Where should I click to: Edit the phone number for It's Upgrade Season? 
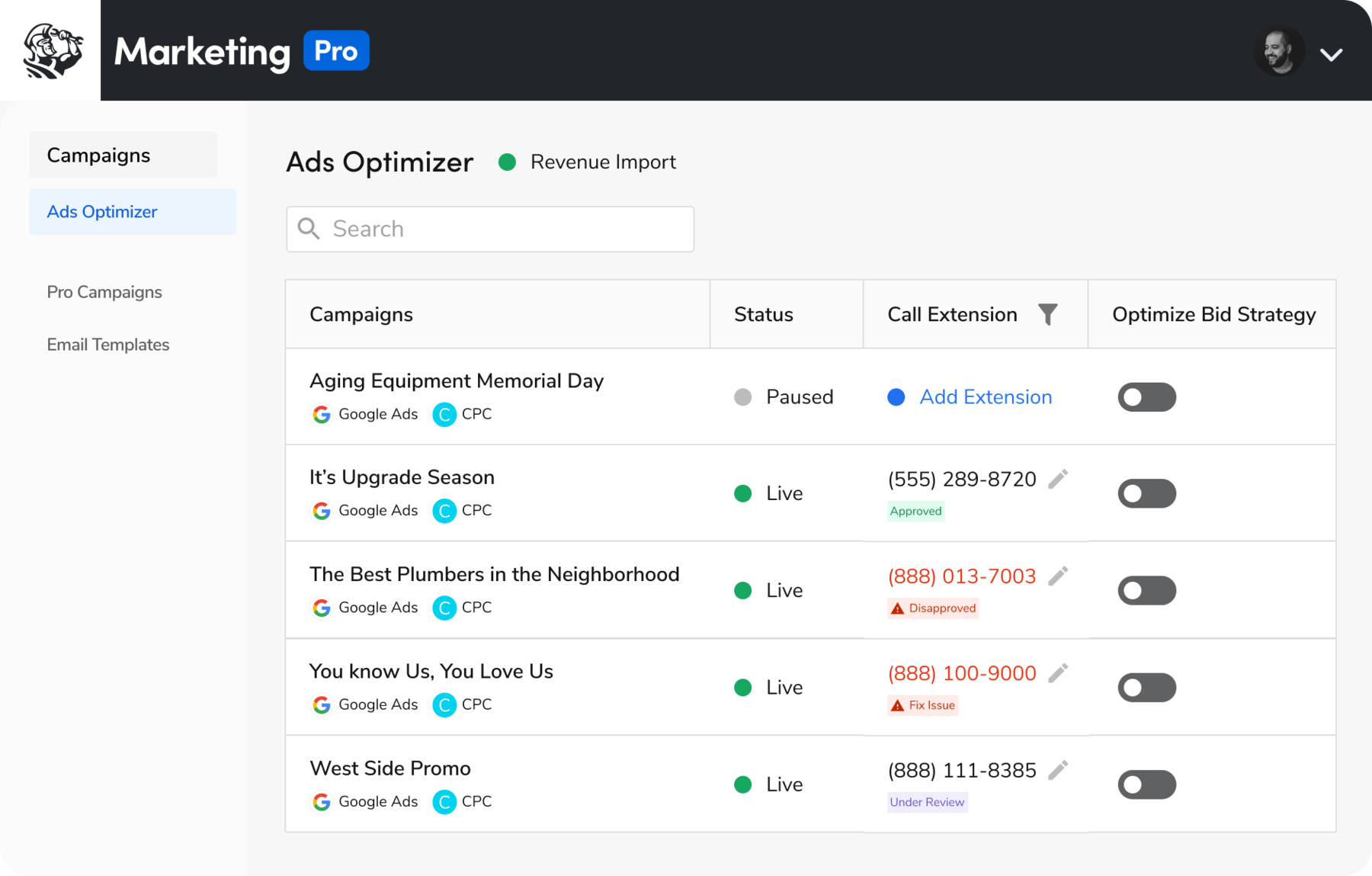tap(1058, 478)
